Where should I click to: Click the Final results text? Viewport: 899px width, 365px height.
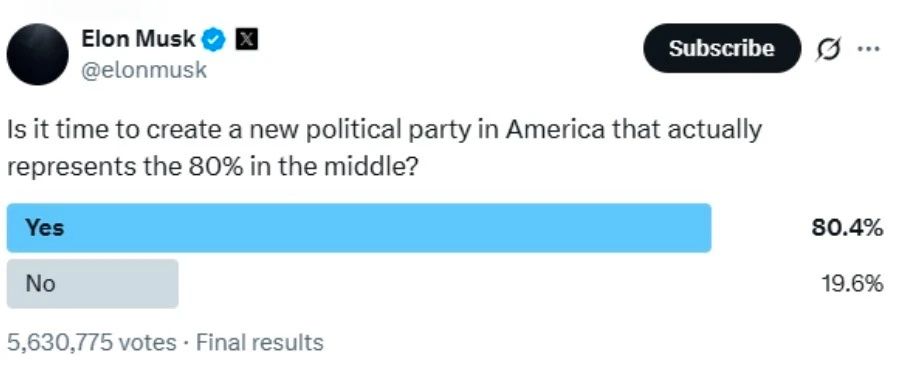coord(260,343)
